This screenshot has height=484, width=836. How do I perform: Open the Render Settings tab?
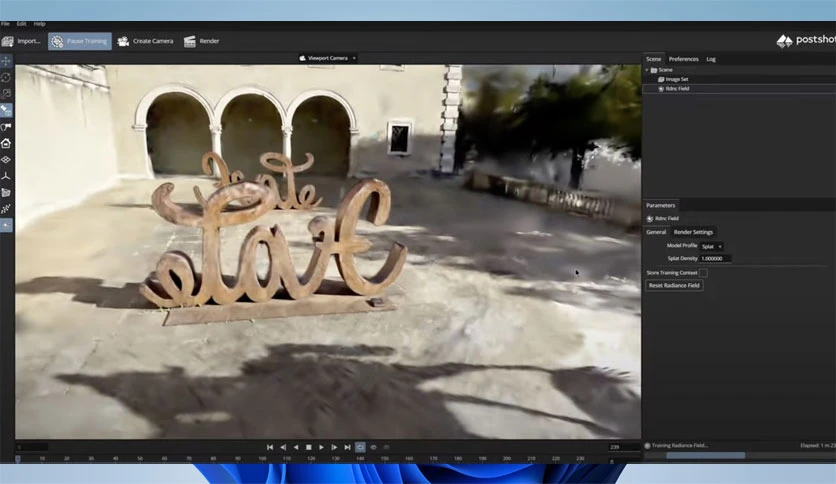tap(693, 232)
